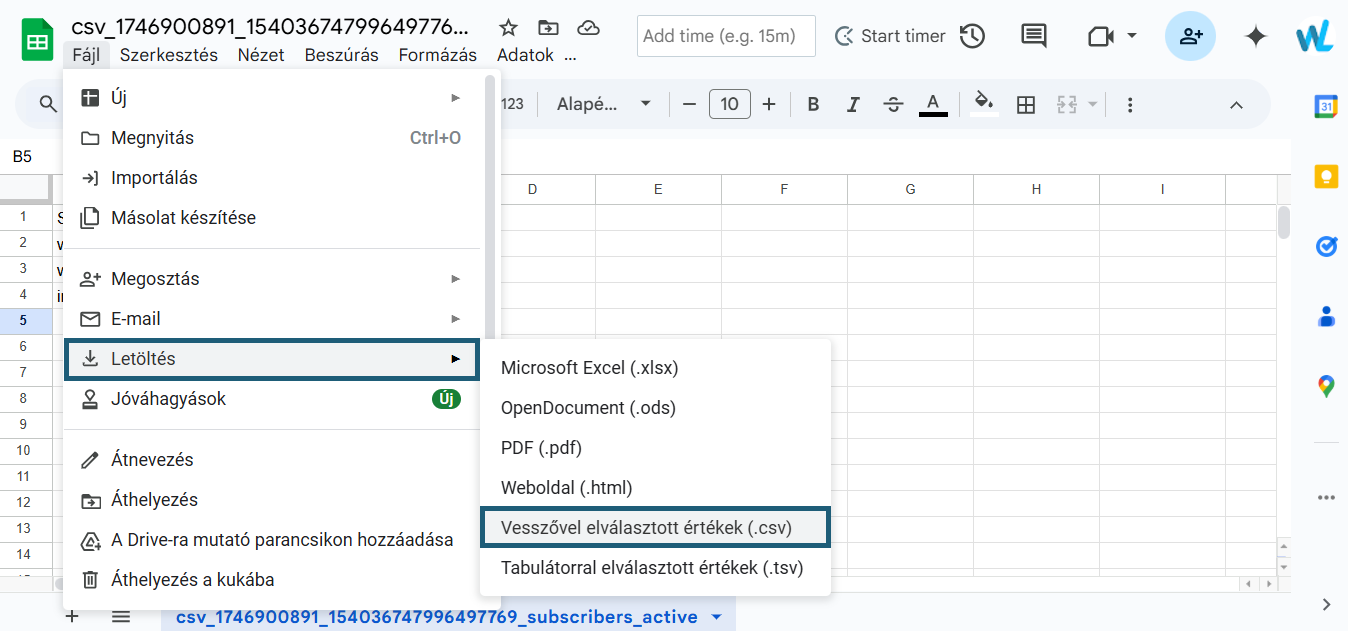Image resolution: width=1348 pixels, height=631 pixels.
Task: Select Microsoft Excel (.xlsx) download option
Action: (x=589, y=368)
